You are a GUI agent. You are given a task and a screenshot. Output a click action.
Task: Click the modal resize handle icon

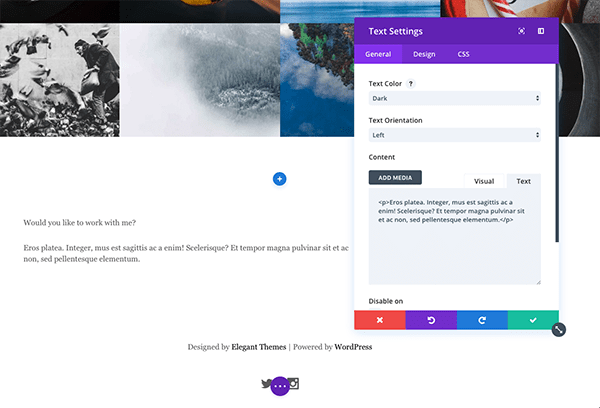(x=559, y=330)
